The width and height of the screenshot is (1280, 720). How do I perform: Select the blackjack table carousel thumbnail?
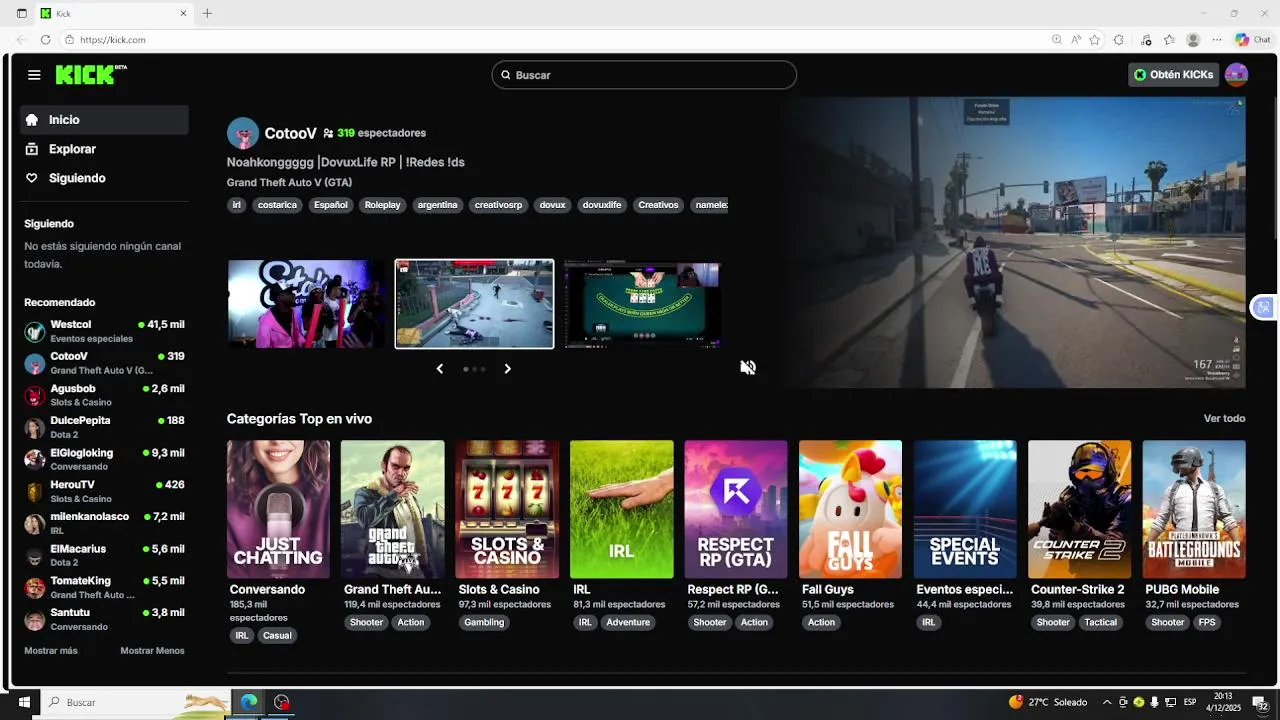pyautogui.click(x=642, y=304)
